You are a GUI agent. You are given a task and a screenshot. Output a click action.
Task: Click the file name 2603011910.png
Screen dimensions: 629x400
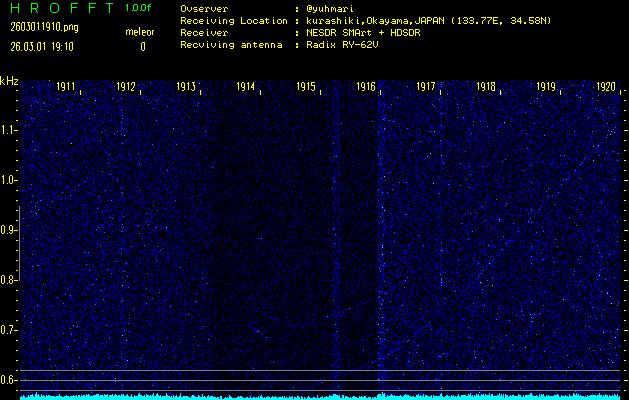(x=45, y=27)
